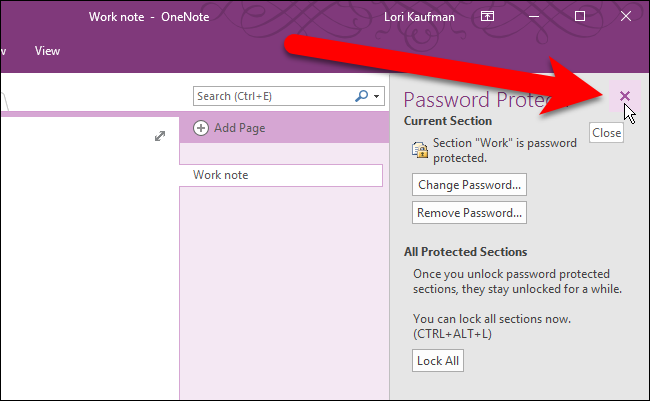Click the magnifying glass search icon
Image resolution: width=650 pixels, height=401 pixels.
pos(361,96)
